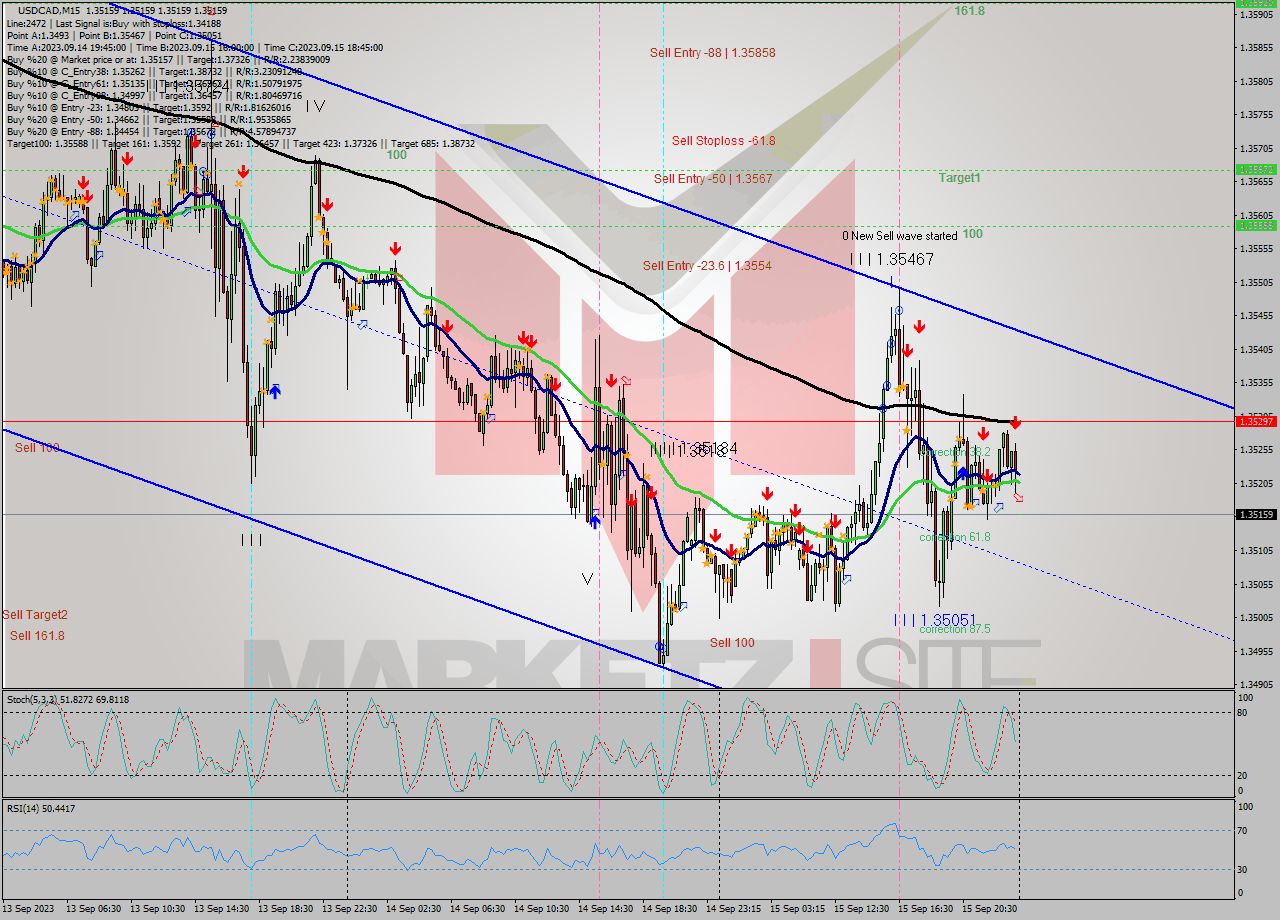Click the 1.35755 price axis label
Image resolution: width=1280 pixels, height=920 pixels.
(1256, 115)
